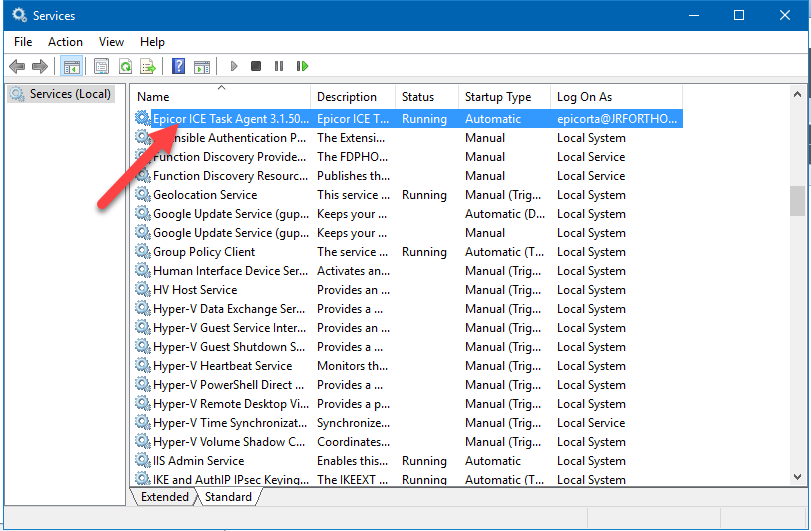Click the scrollbar down arrow
The height and width of the screenshot is (531, 811).
(797, 477)
